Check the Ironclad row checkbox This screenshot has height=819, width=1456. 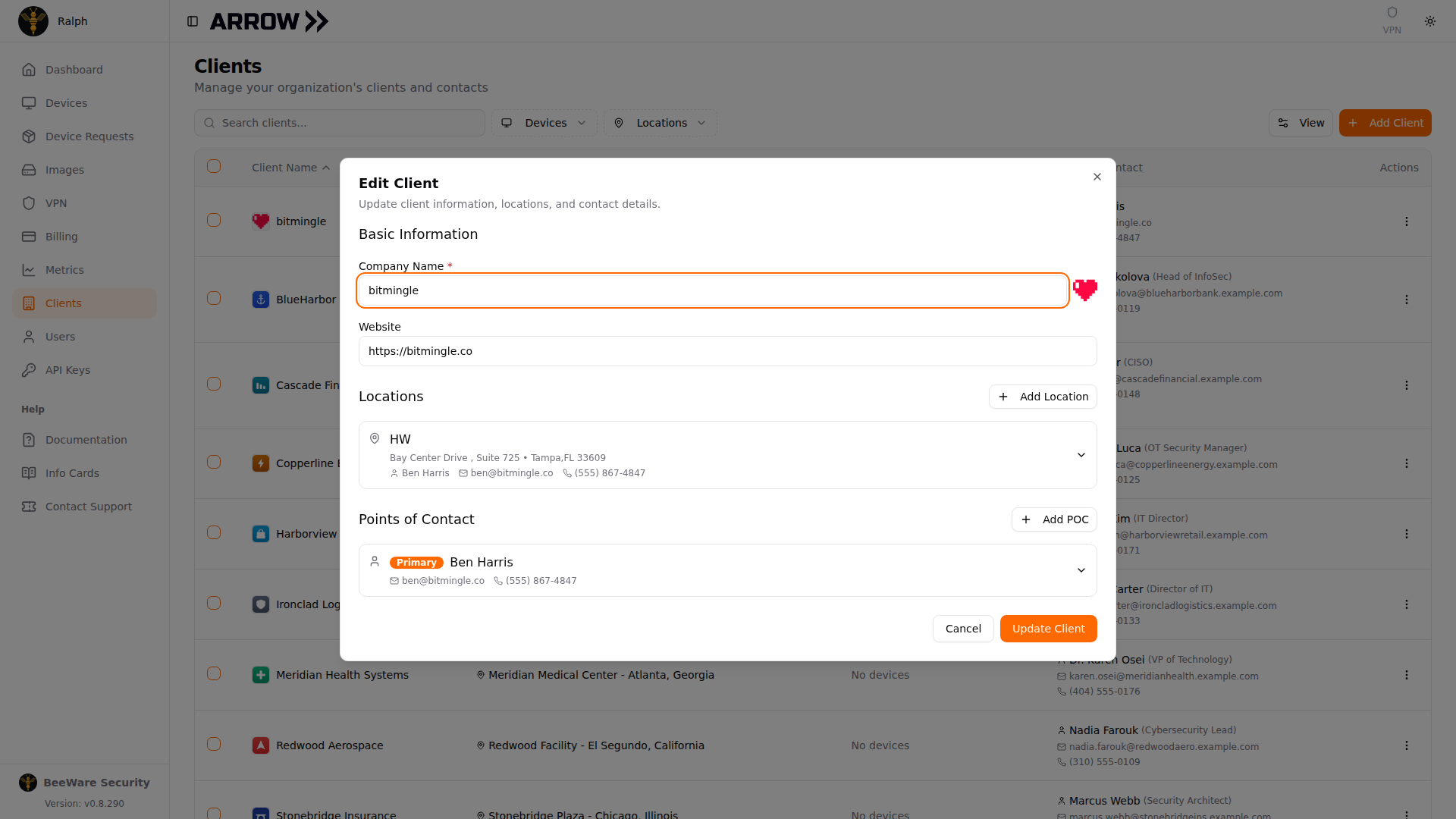tap(214, 603)
